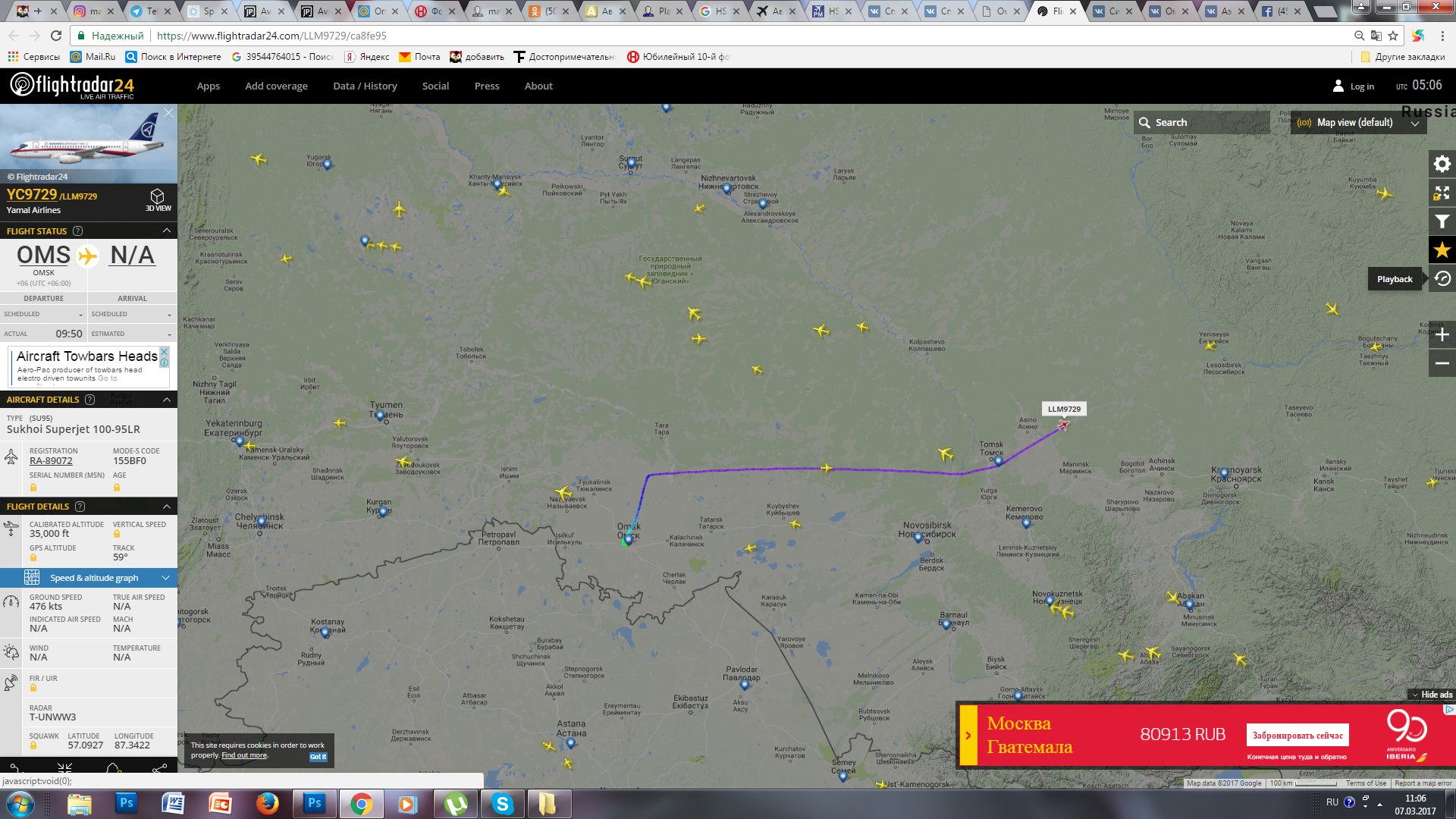Screen dimensions: 1456x819
Task: Click the Tomsk airport pin
Action: click(x=998, y=460)
